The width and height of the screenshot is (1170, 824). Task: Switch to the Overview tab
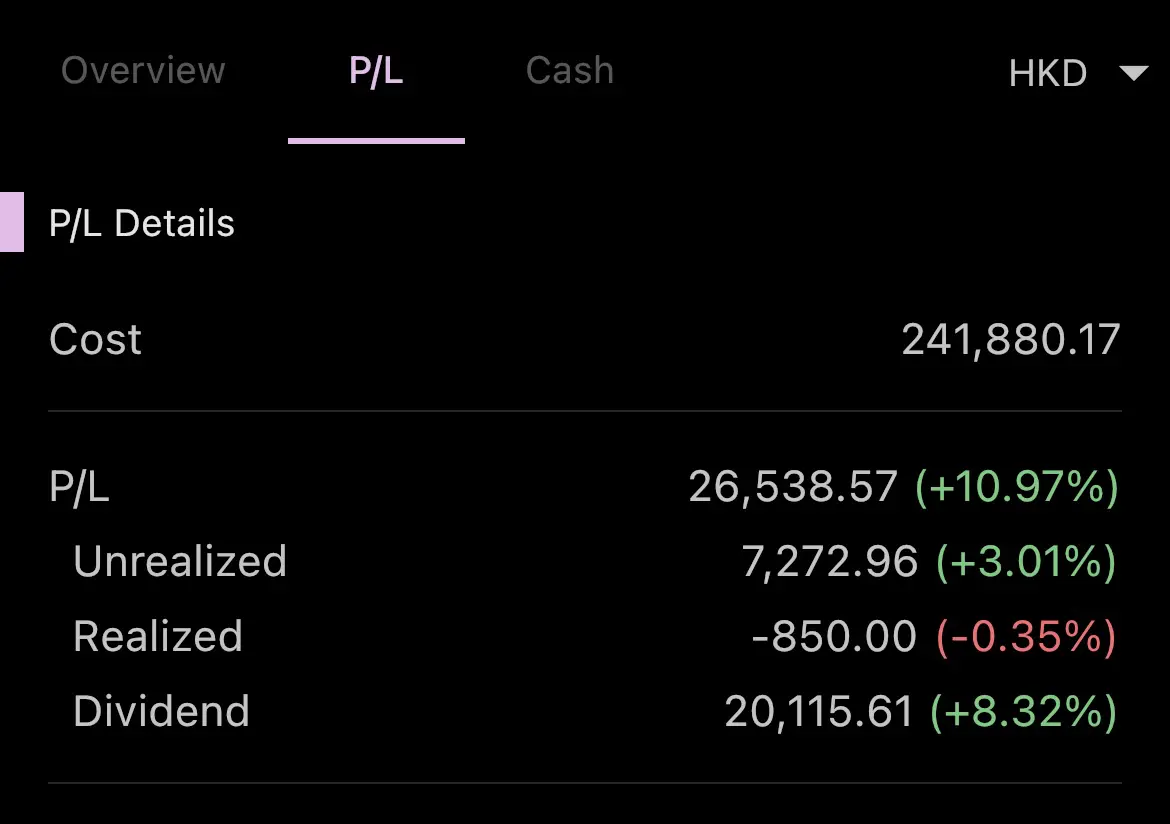(143, 71)
